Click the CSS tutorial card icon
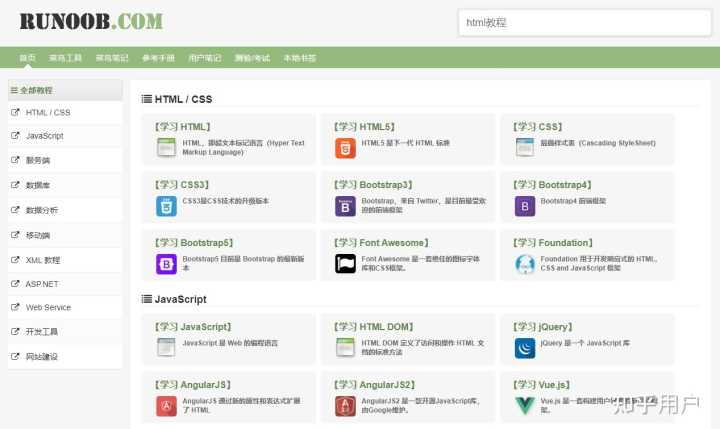Image resolution: width=720 pixels, height=429 pixels. point(524,147)
